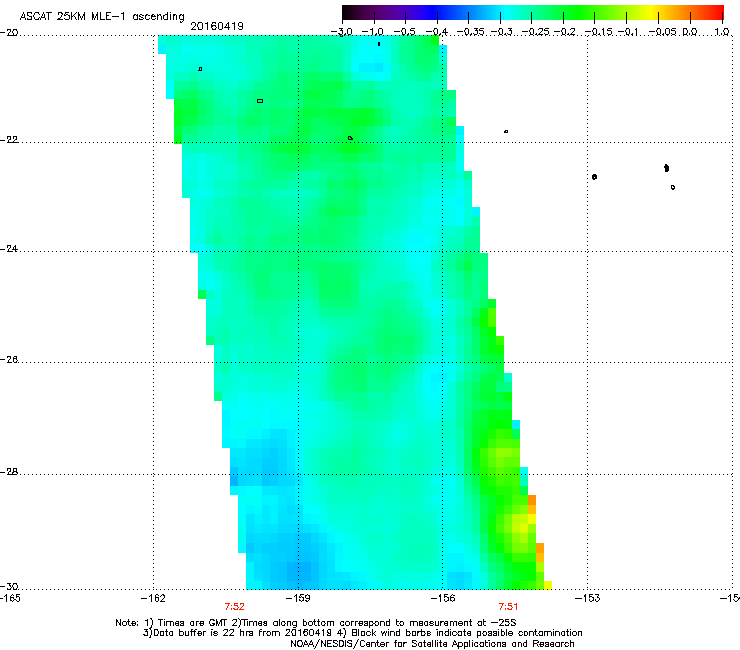The image size is (740, 650).
Task: Click the title 'ASCAT 25KM MLE-1 ascending'
Action: [x=102, y=17]
